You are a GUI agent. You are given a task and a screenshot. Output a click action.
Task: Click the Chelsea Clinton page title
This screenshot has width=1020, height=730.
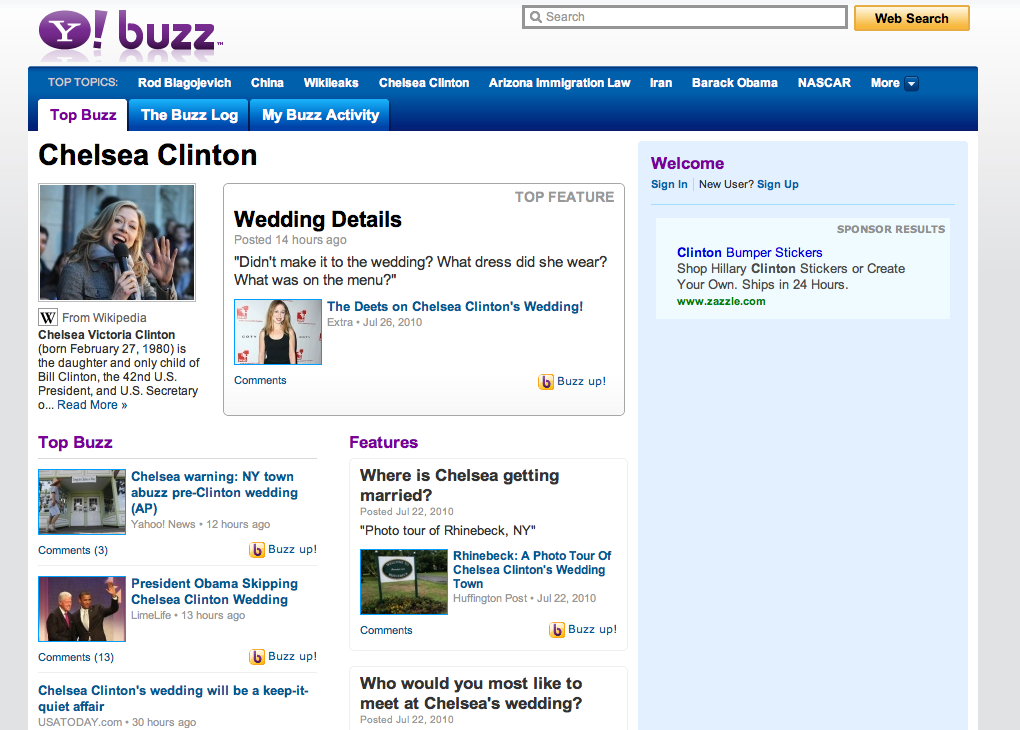pyautogui.click(x=148, y=155)
